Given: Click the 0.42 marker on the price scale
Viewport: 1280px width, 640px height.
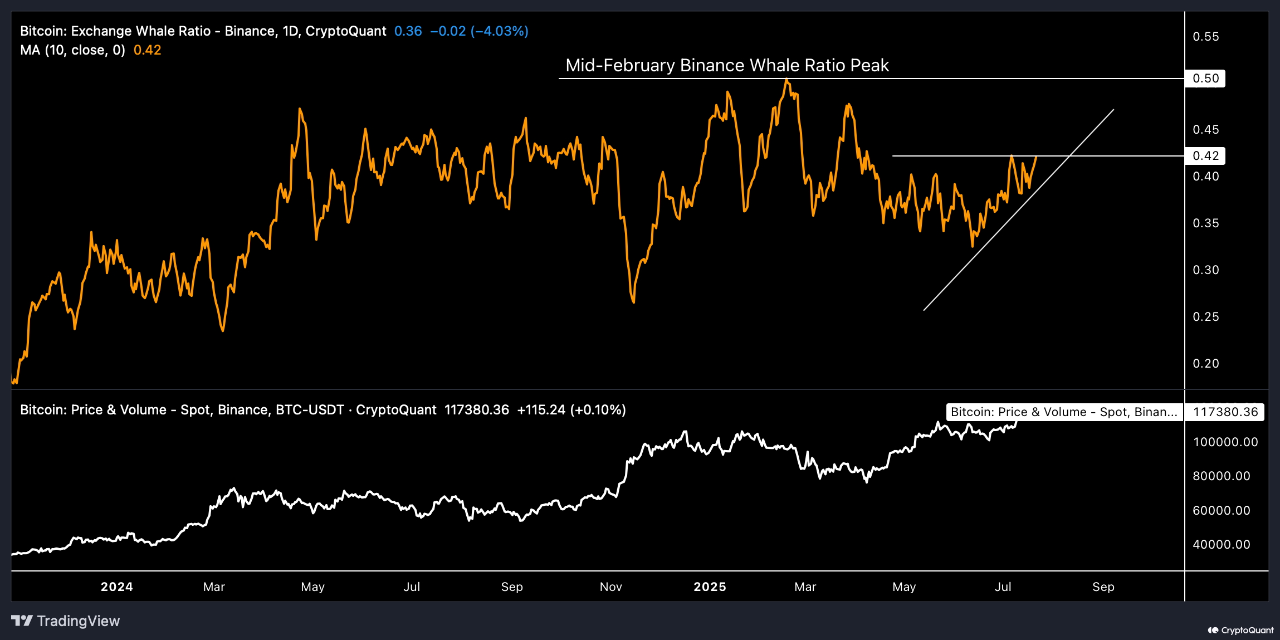Looking at the screenshot, I should (x=1205, y=155).
